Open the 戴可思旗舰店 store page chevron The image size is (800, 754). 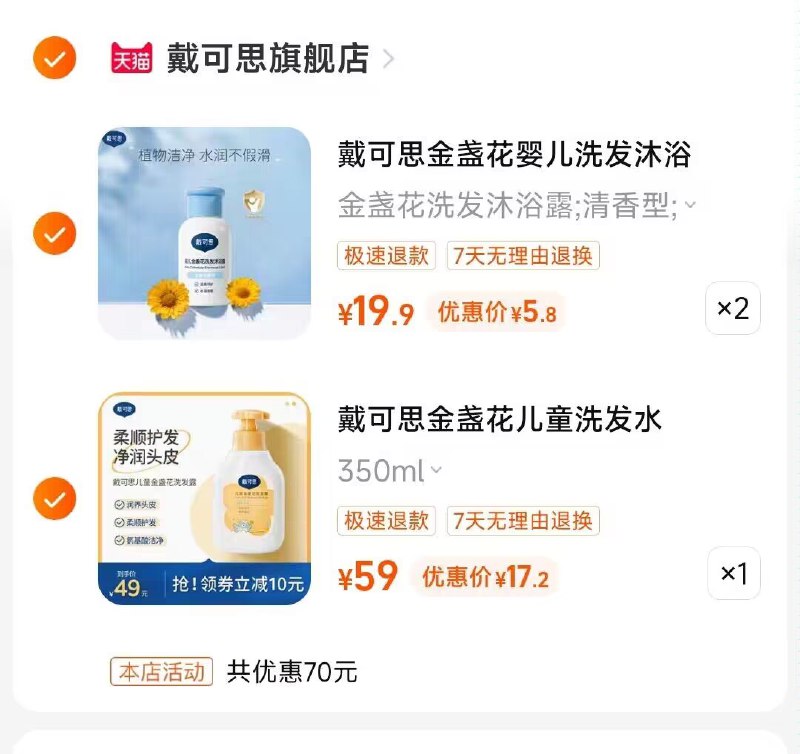(388, 59)
